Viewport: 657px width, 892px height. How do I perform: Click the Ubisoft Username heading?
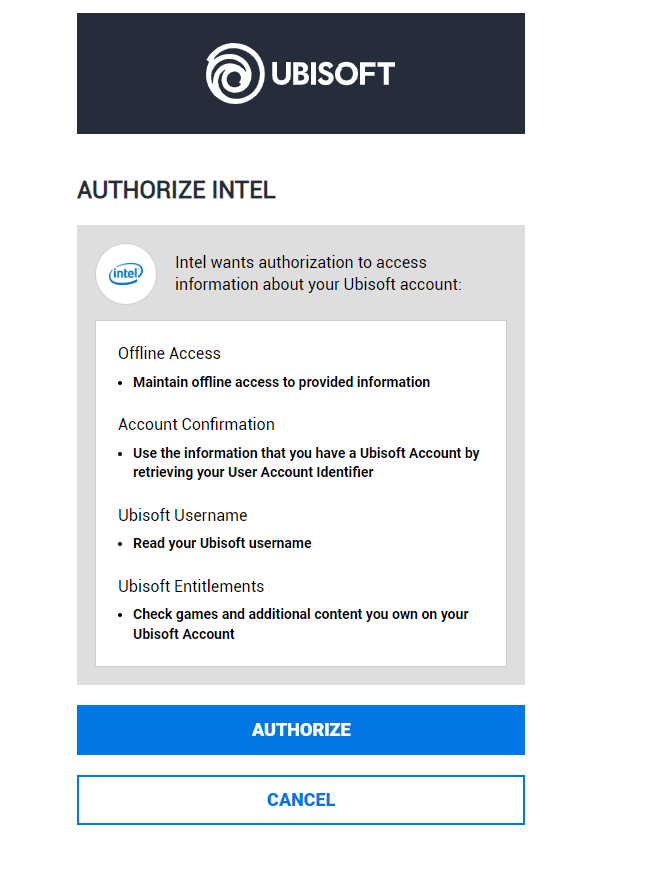point(183,515)
